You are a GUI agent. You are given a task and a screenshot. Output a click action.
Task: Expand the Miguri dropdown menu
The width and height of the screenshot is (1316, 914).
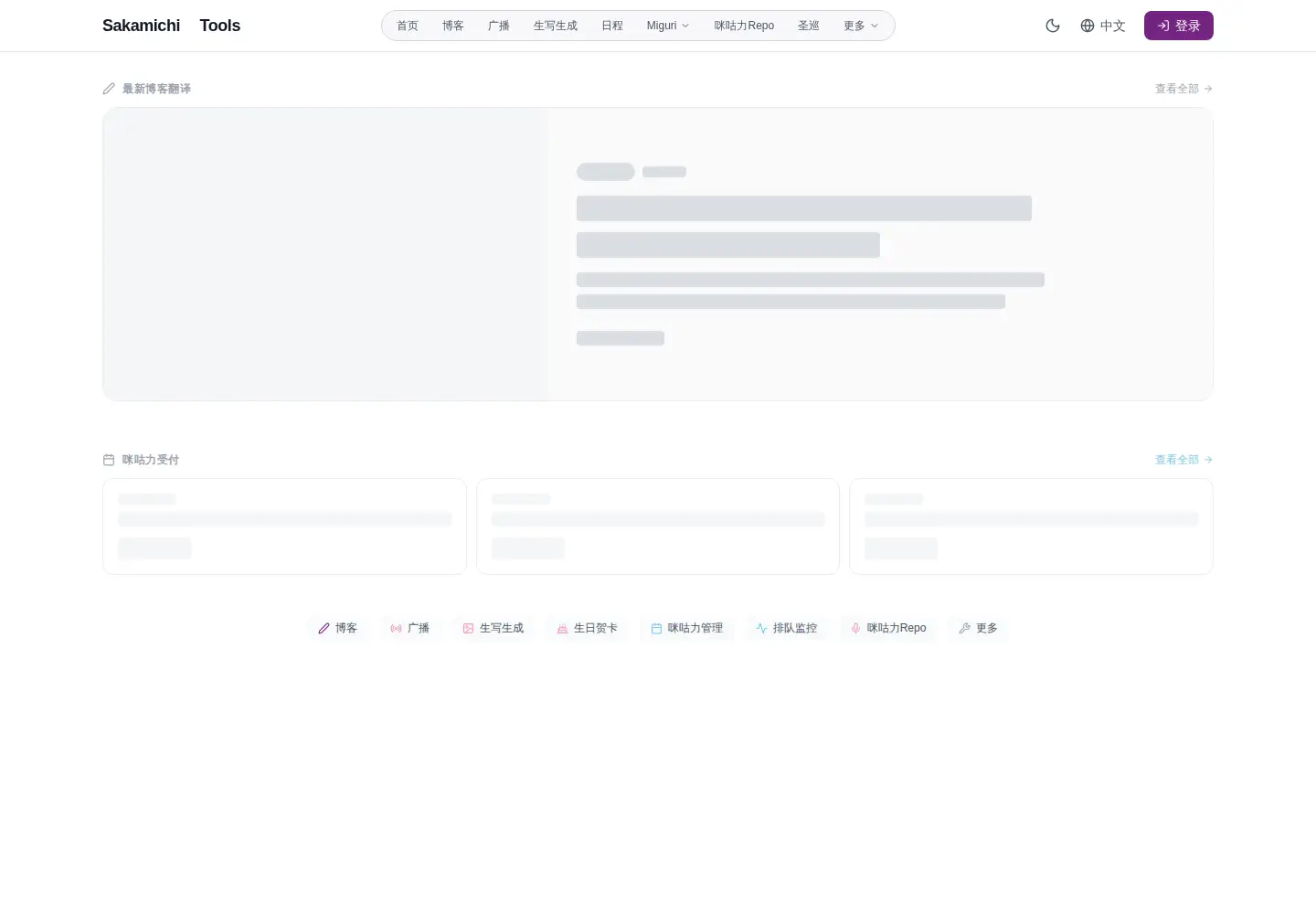coord(668,26)
